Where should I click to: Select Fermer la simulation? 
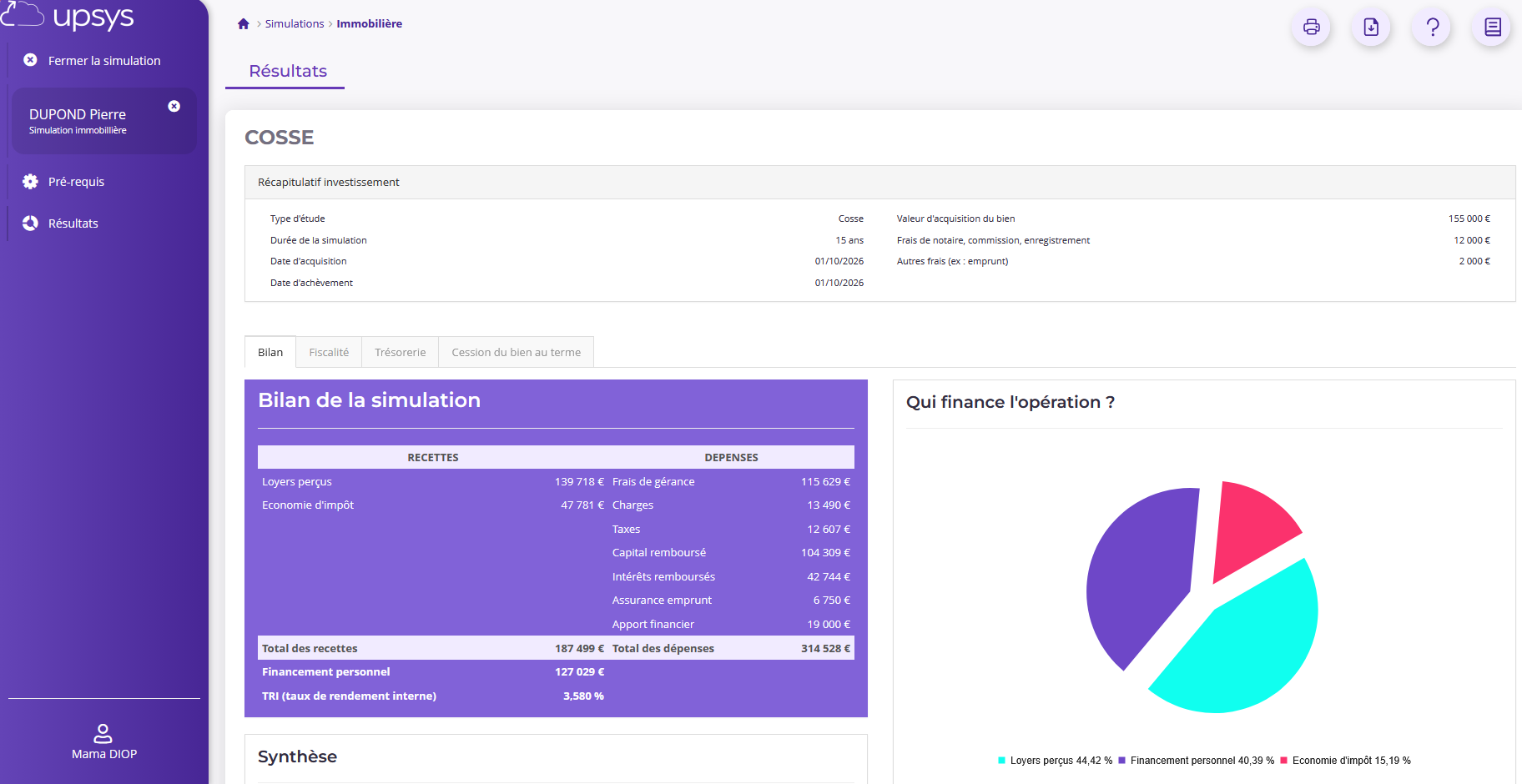[103, 61]
